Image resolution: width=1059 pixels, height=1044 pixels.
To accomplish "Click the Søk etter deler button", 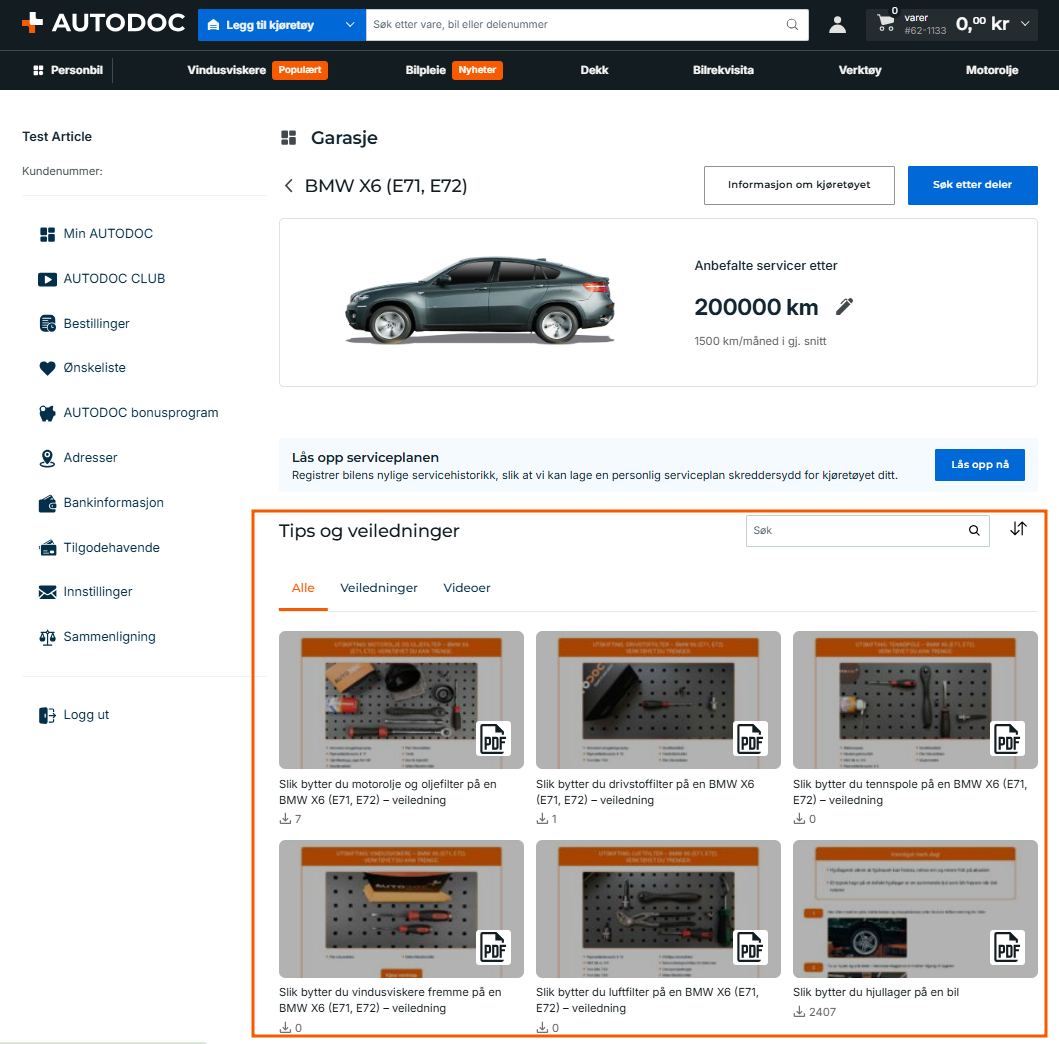I will (x=973, y=185).
